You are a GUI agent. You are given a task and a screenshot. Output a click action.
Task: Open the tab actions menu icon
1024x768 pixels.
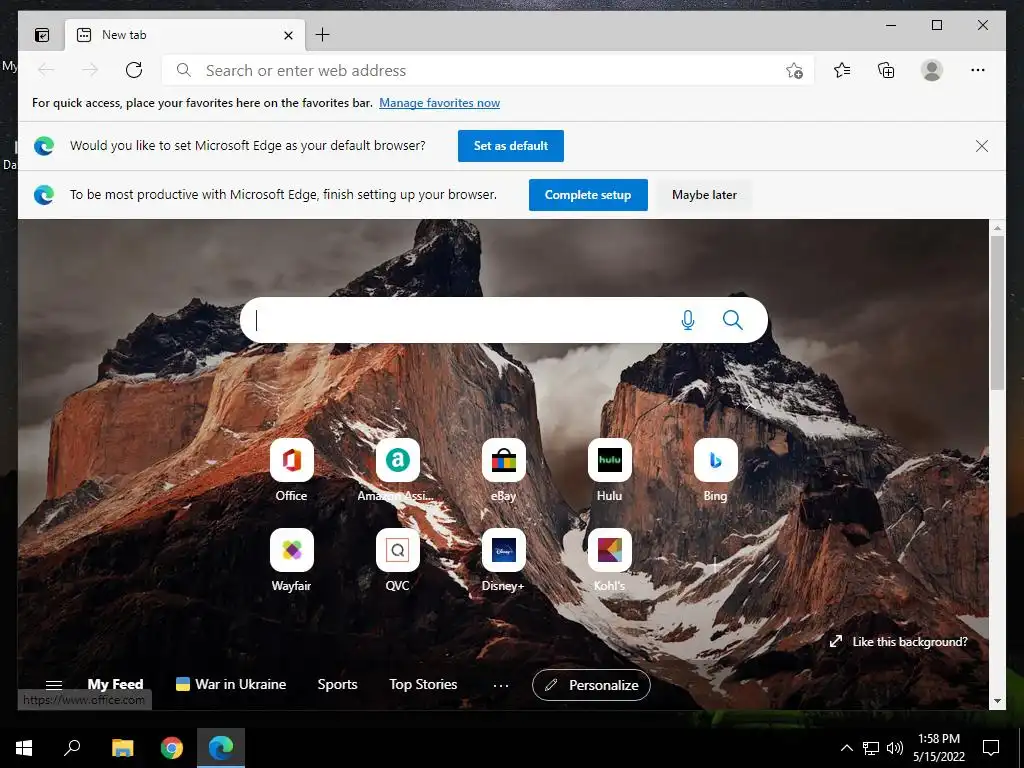(x=42, y=35)
